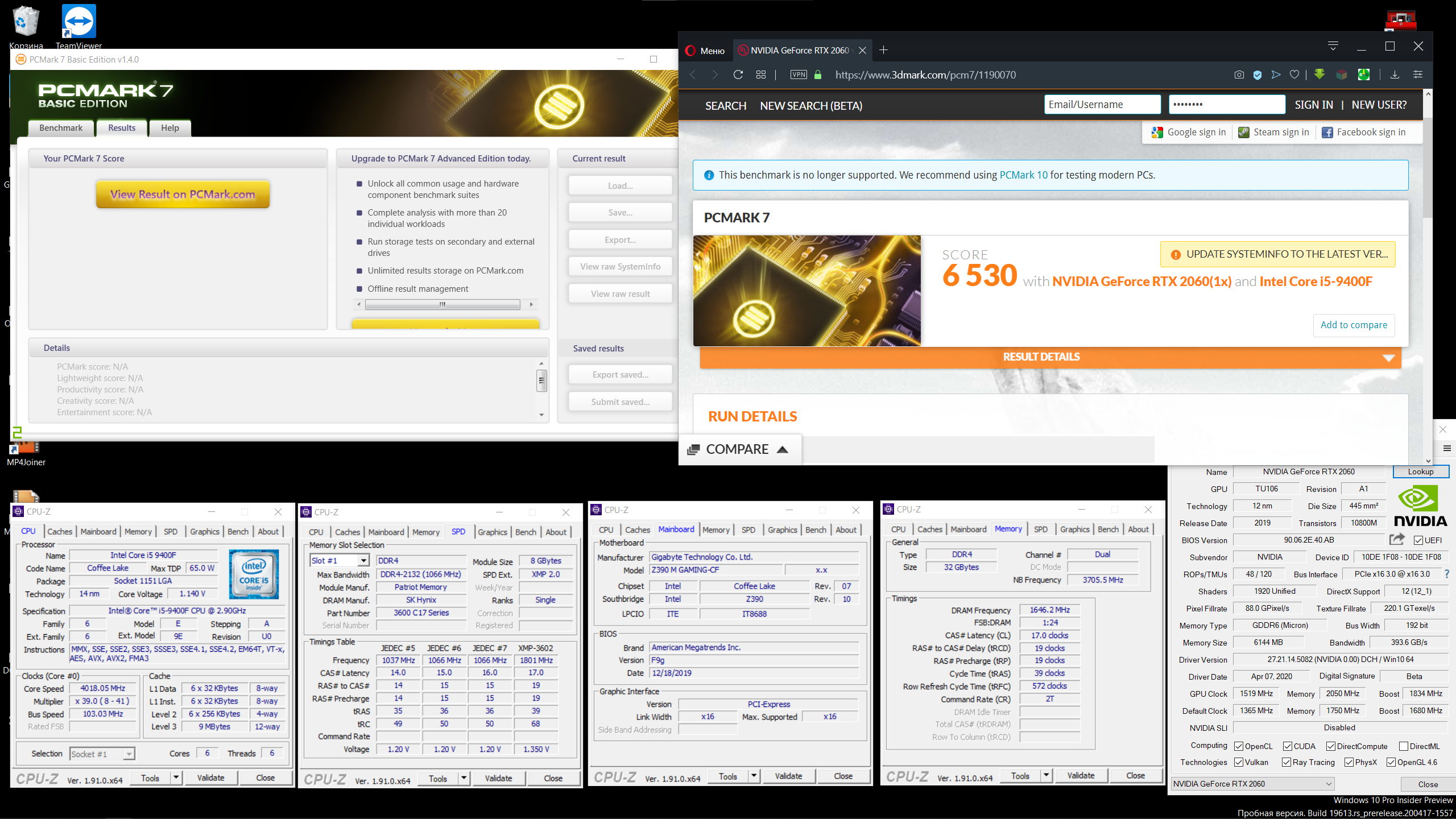Toggle the OpenGL 4.6 checkbox
1456x819 pixels.
(1391, 762)
